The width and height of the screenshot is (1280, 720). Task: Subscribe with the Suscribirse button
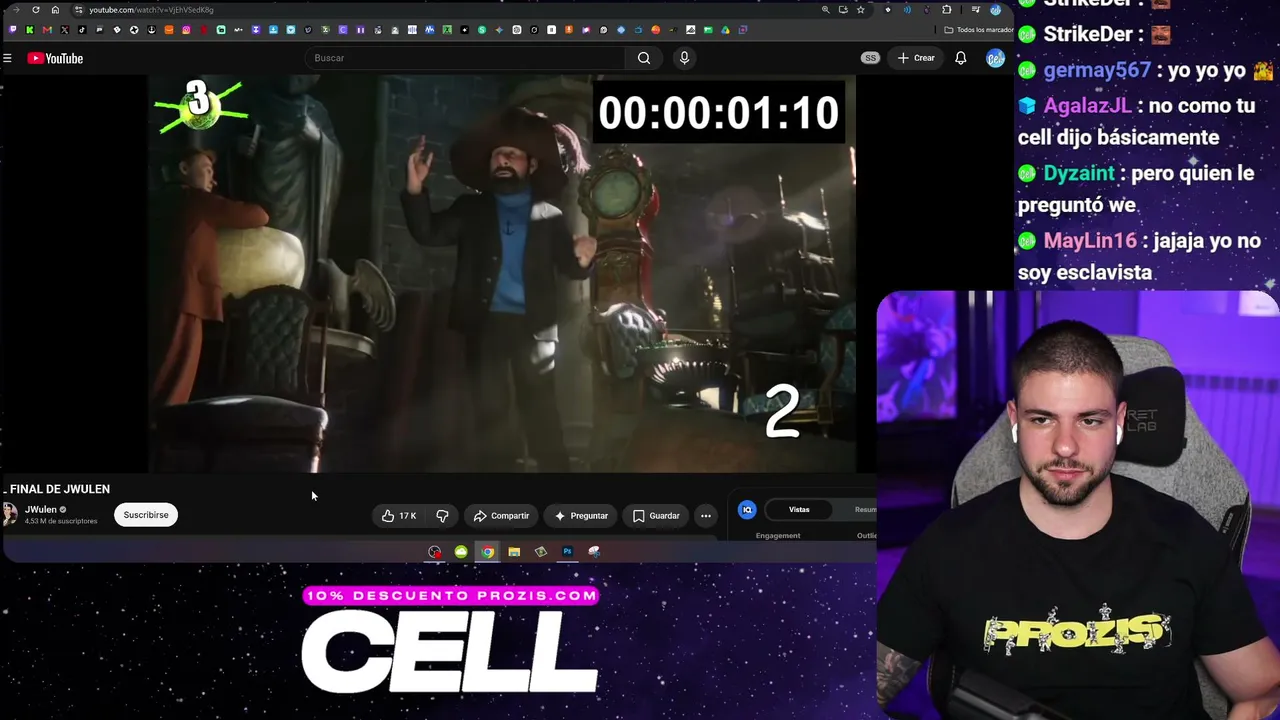[146, 515]
